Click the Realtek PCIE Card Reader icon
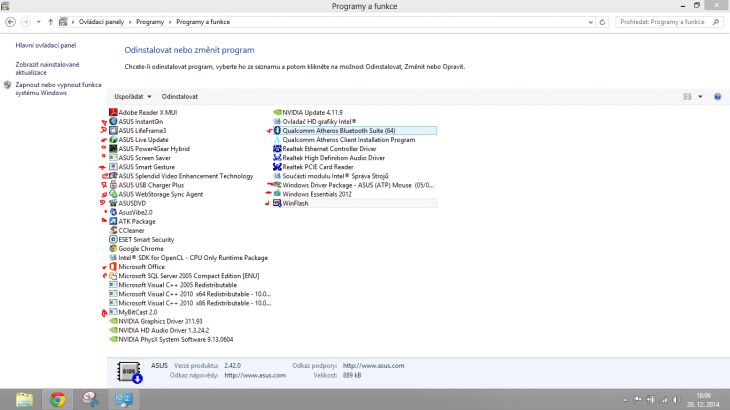Screen dimensions: 730x410 coord(277,167)
